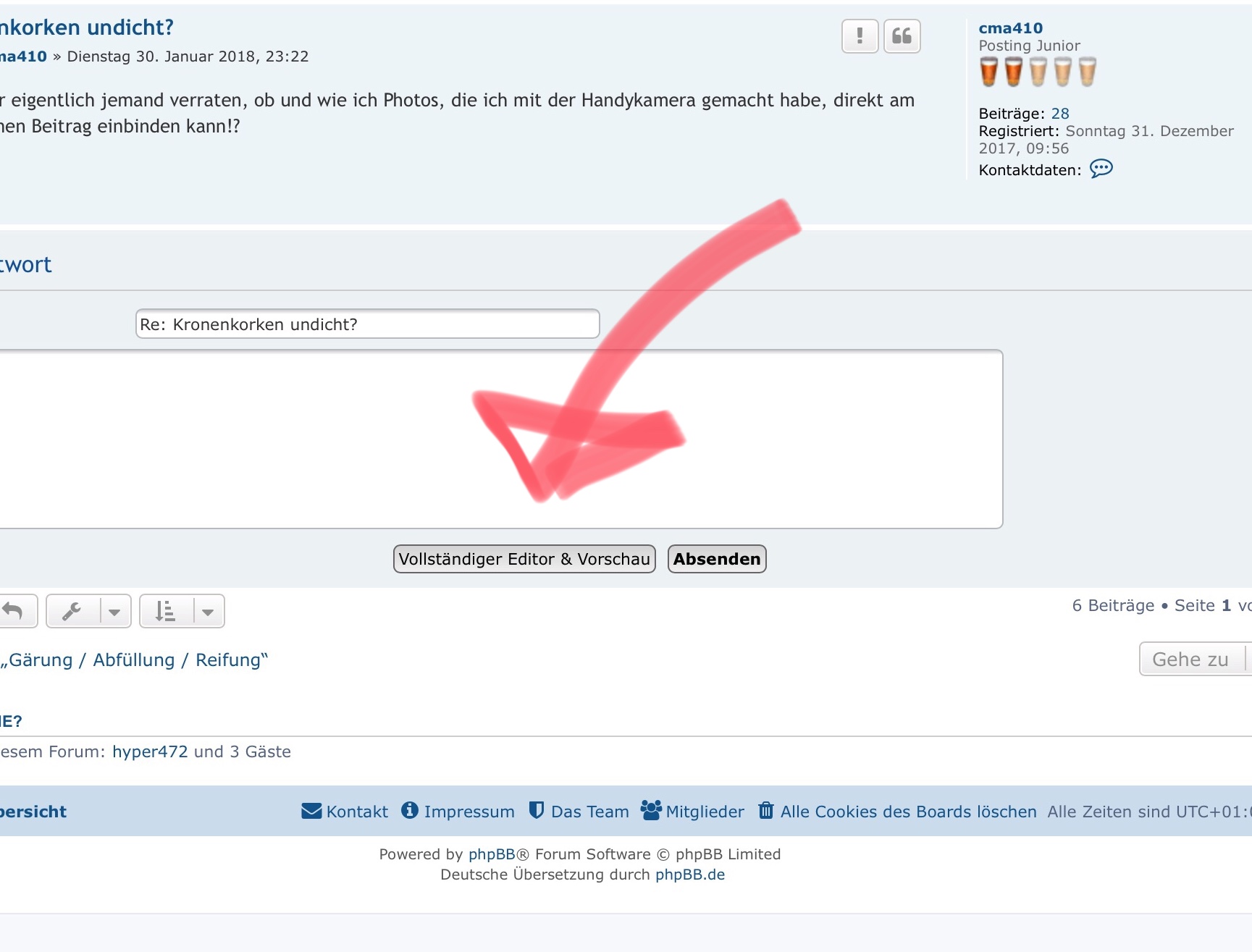
Task: Open the Gehe zu jump menu
Action: [x=1191, y=659]
